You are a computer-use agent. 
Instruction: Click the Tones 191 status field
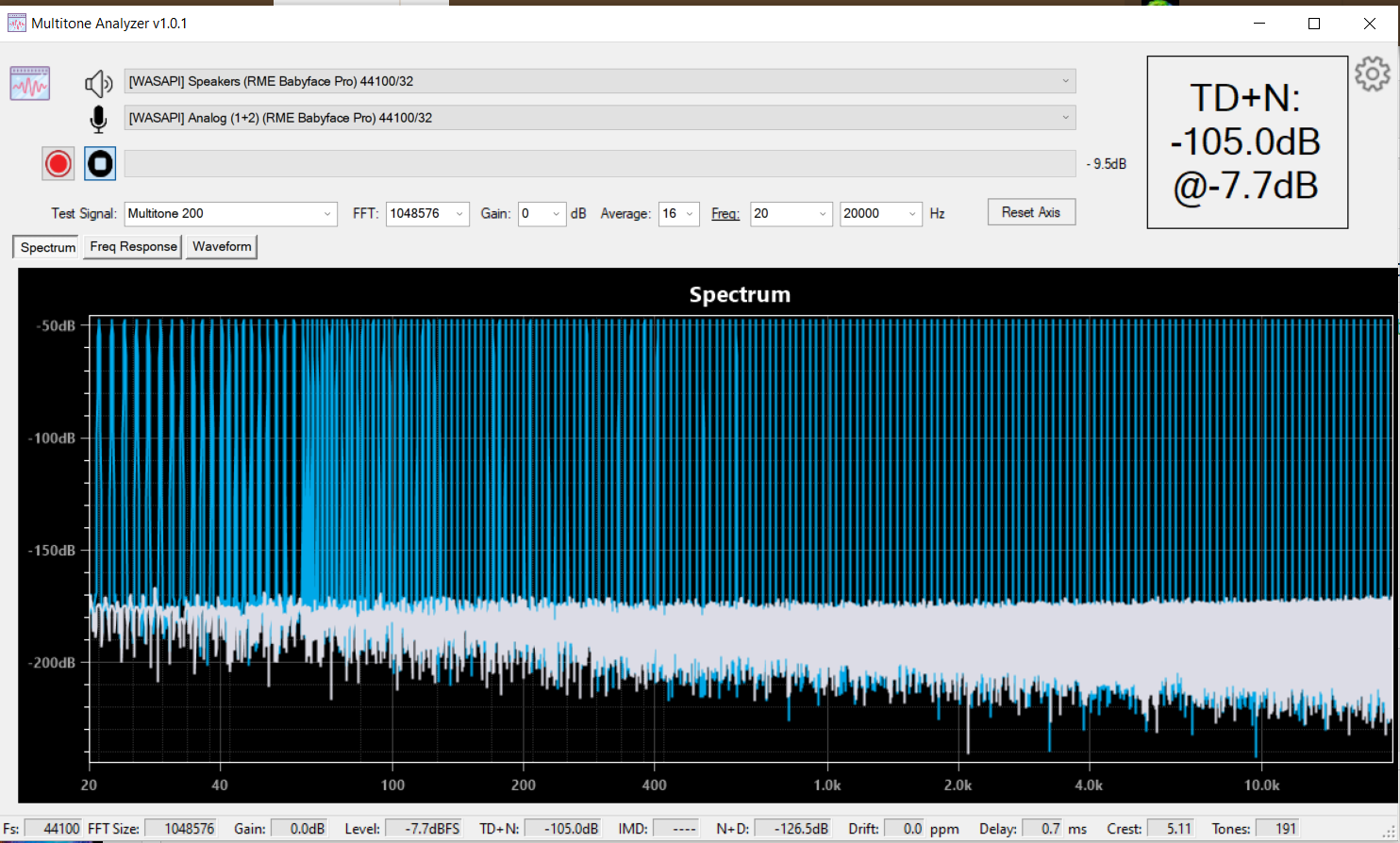(x=1278, y=829)
